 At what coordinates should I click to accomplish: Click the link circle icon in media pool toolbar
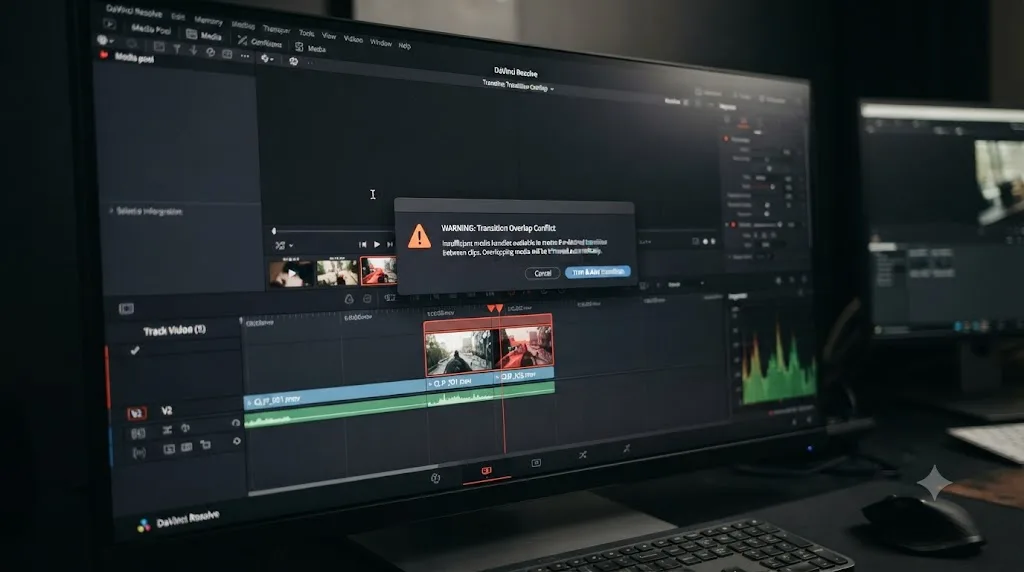[210, 52]
